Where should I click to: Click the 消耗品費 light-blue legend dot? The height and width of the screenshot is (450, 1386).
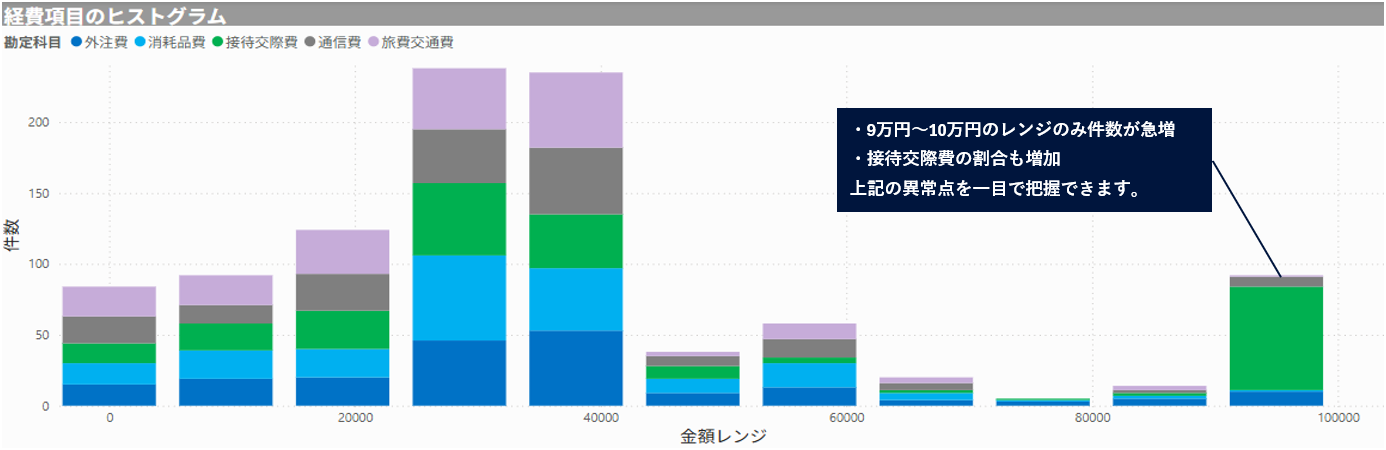pyautogui.click(x=140, y=43)
